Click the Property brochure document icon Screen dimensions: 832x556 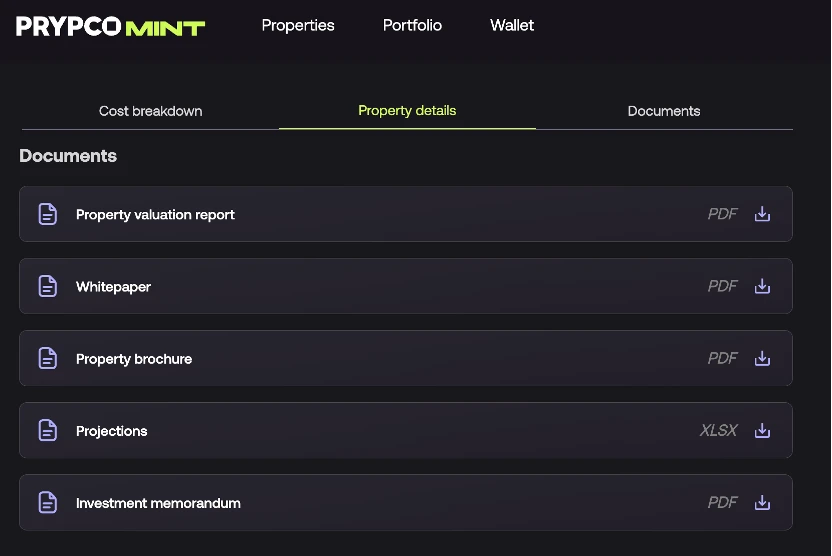pyautogui.click(x=48, y=358)
